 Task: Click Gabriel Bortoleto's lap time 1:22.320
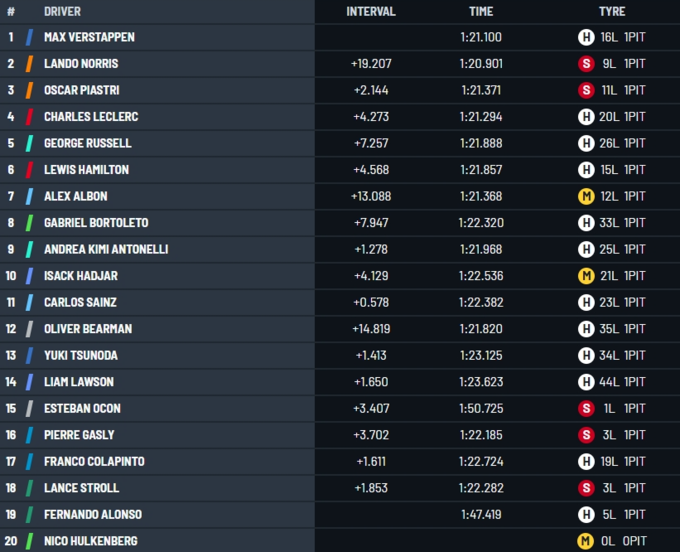481,223
